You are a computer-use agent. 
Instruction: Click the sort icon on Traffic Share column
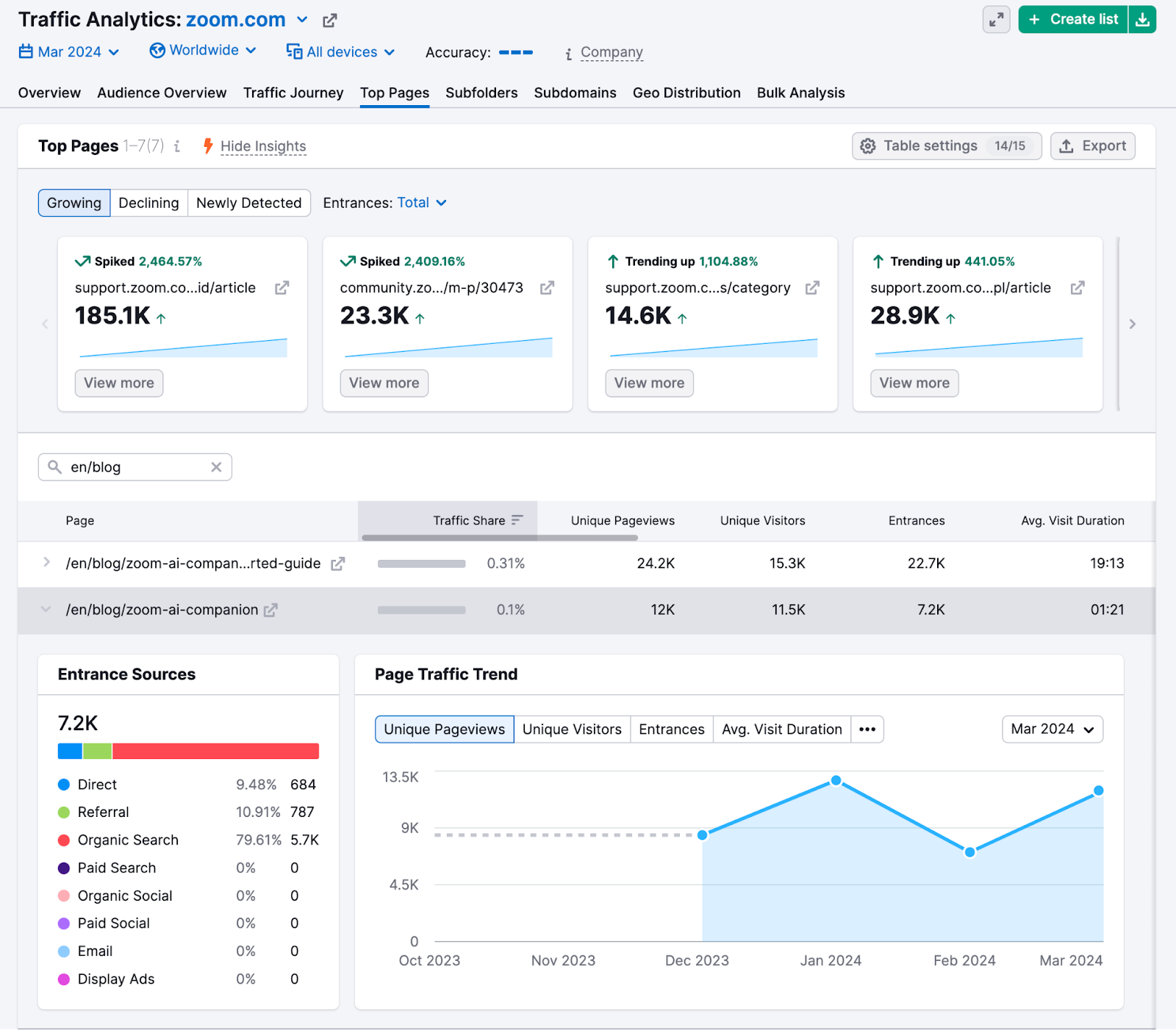(517, 520)
